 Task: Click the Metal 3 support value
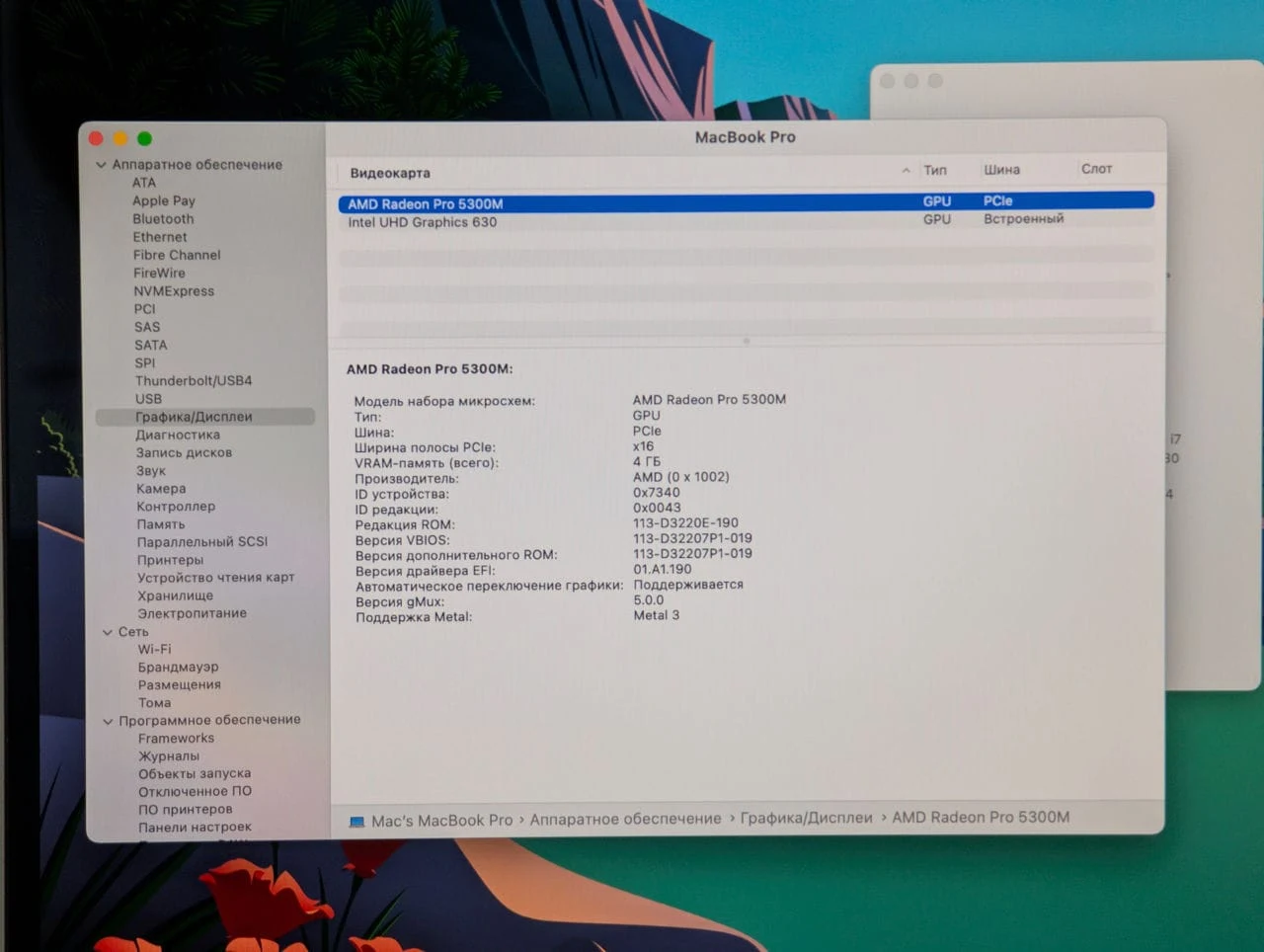(x=657, y=615)
